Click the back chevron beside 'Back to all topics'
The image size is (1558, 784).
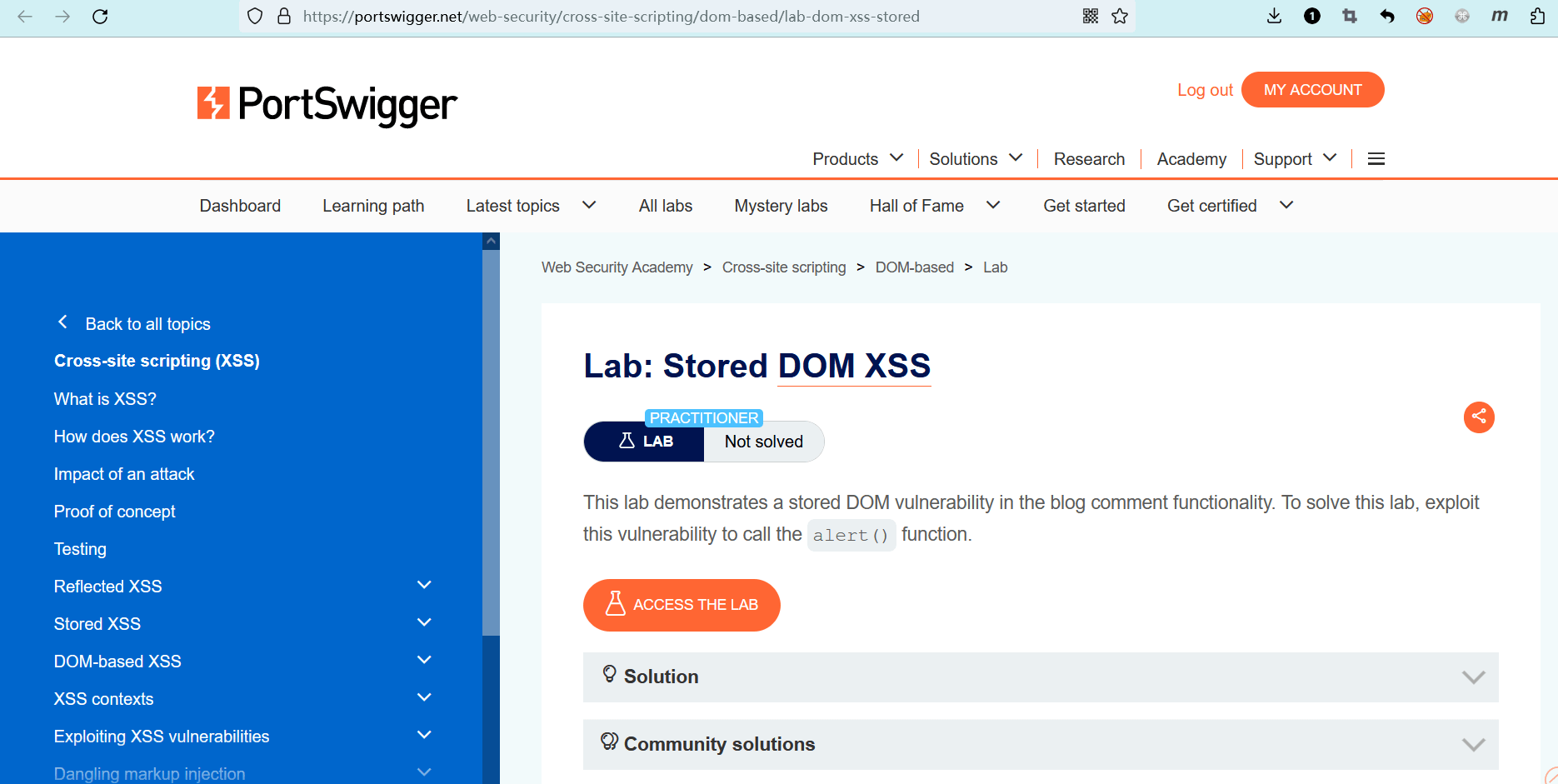pos(62,322)
